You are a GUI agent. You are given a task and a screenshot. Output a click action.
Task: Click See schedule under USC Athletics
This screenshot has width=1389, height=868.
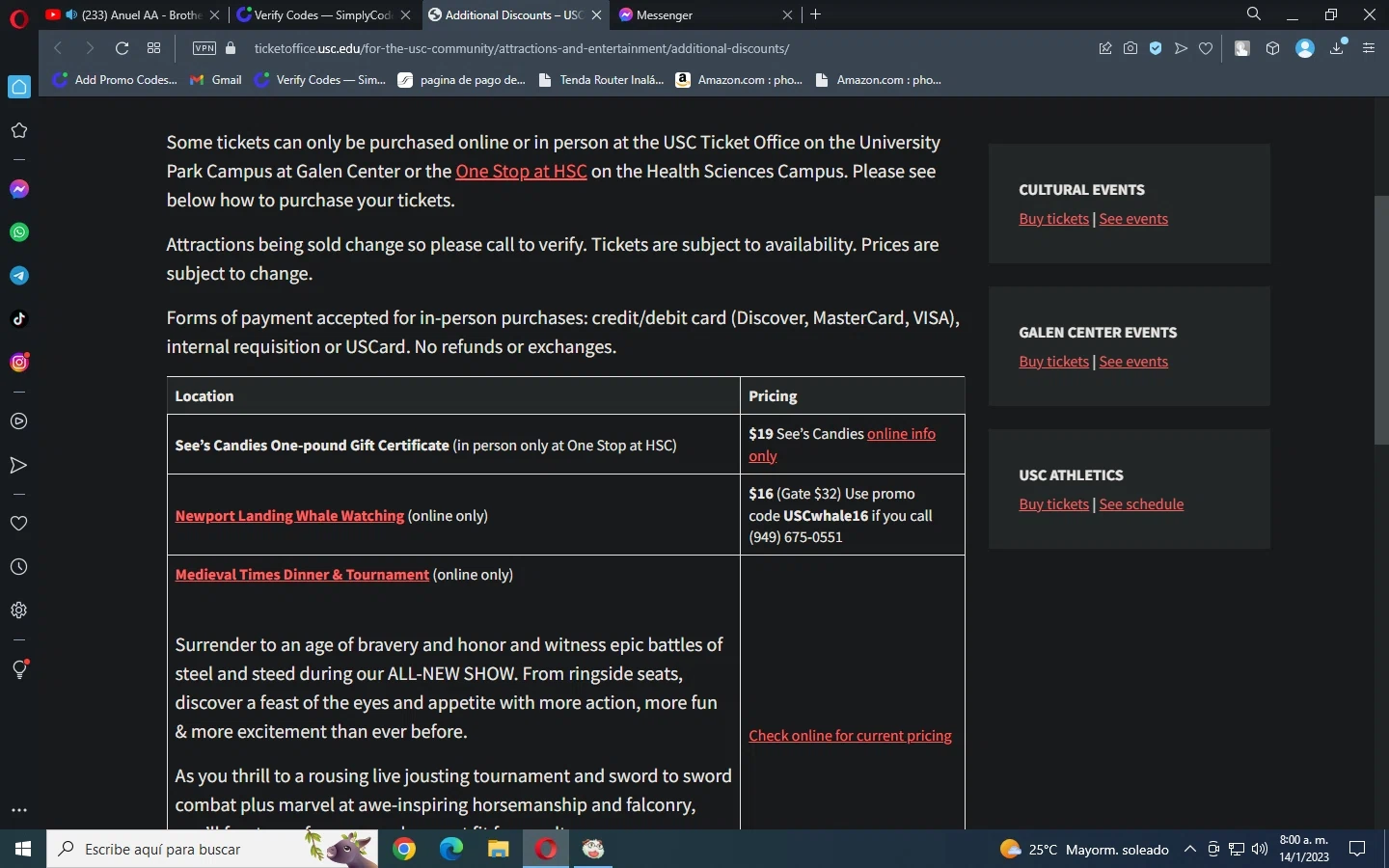pos(1141,504)
